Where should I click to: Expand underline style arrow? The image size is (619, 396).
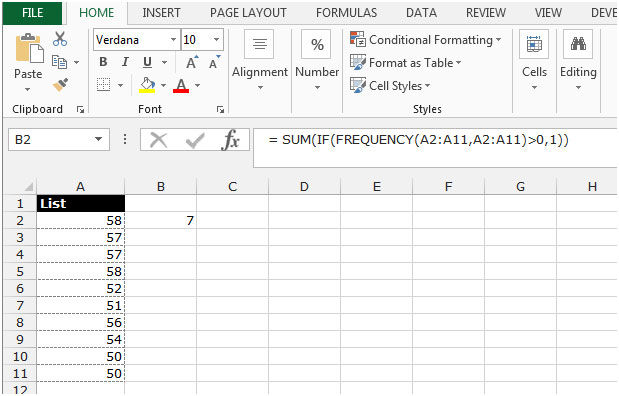click(164, 62)
